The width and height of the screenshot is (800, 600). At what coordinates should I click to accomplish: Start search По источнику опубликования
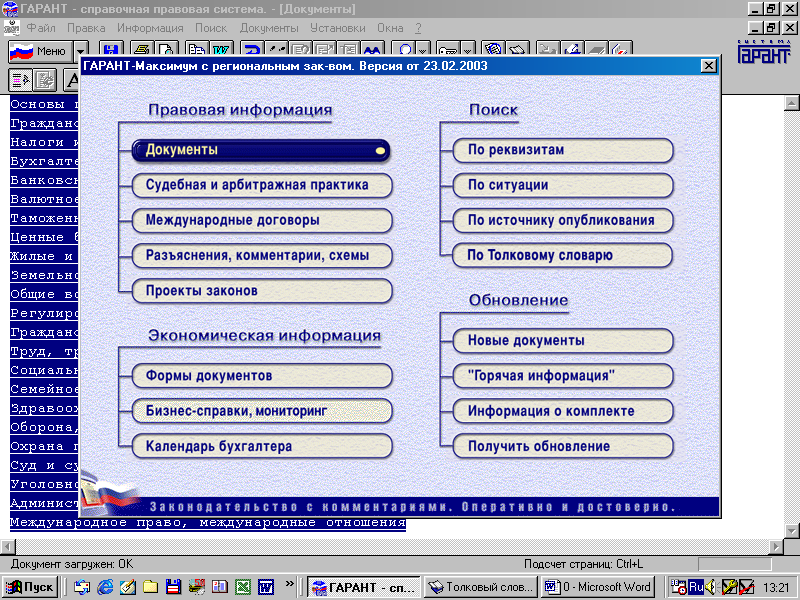pos(563,220)
